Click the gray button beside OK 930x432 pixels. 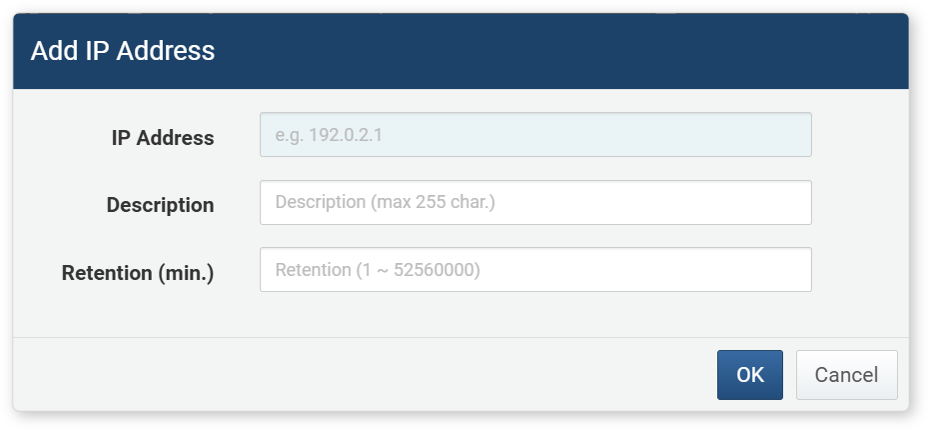846,375
